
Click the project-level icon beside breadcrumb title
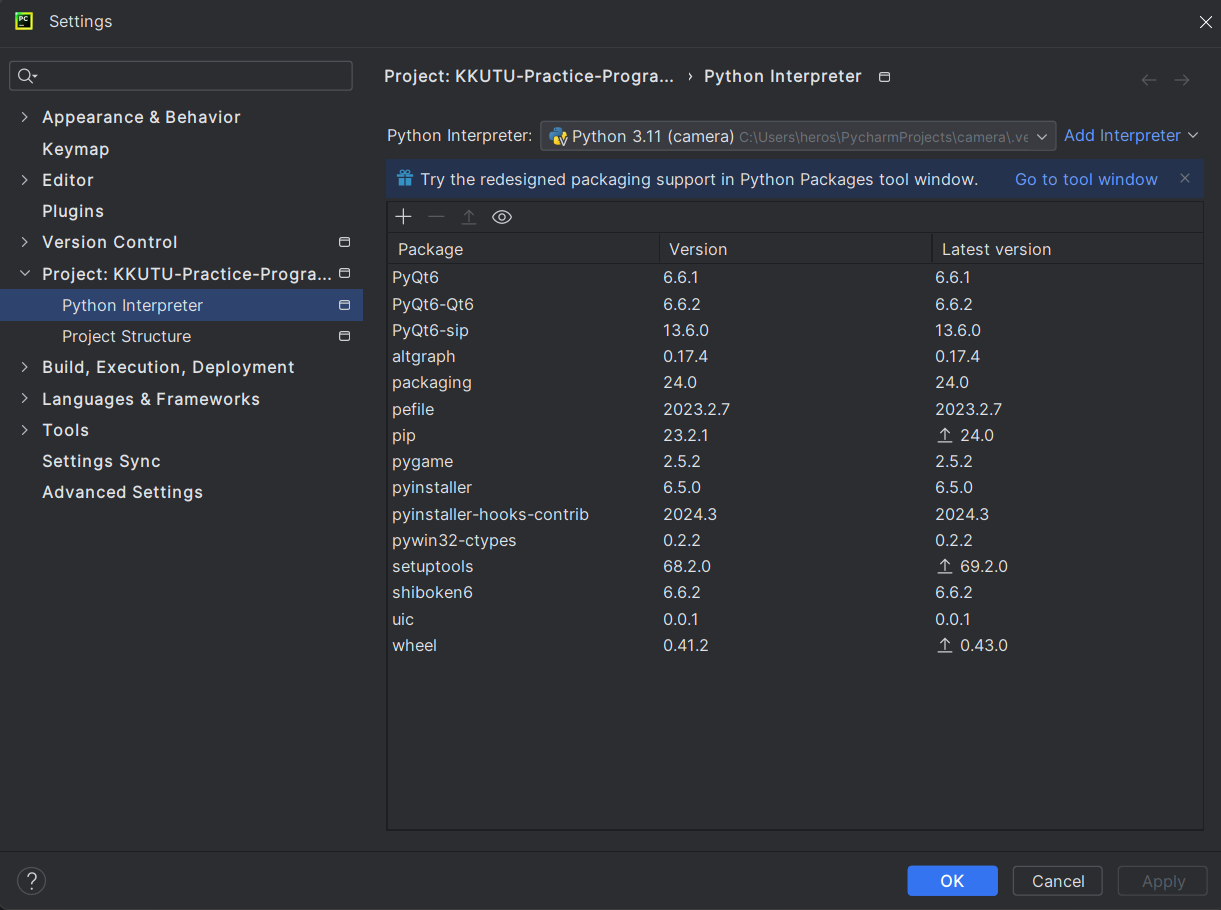pos(884,77)
